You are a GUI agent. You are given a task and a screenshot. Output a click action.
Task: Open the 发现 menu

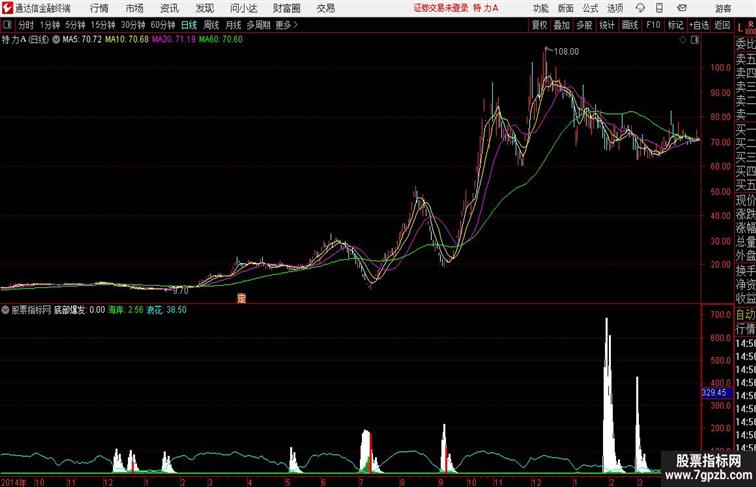pos(204,8)
